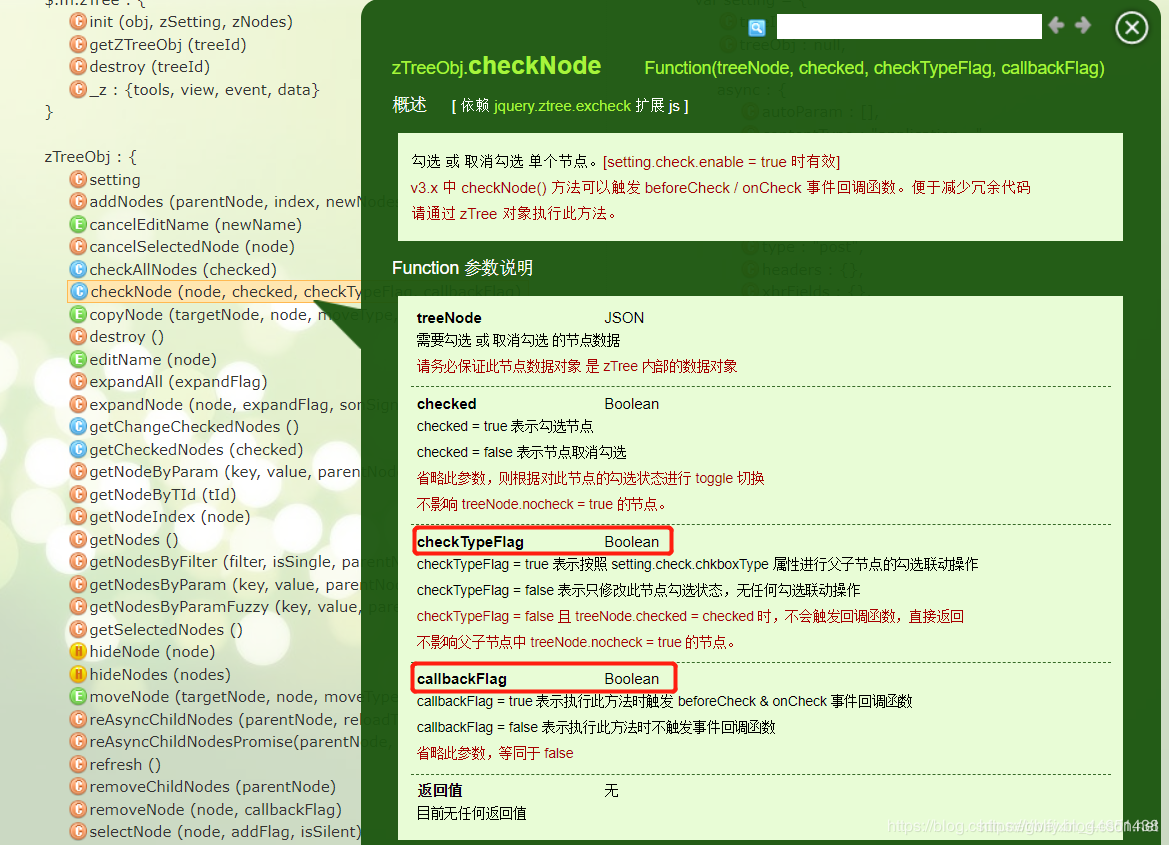Click jquery.ztree.excheck dependency text

point(562,106)
